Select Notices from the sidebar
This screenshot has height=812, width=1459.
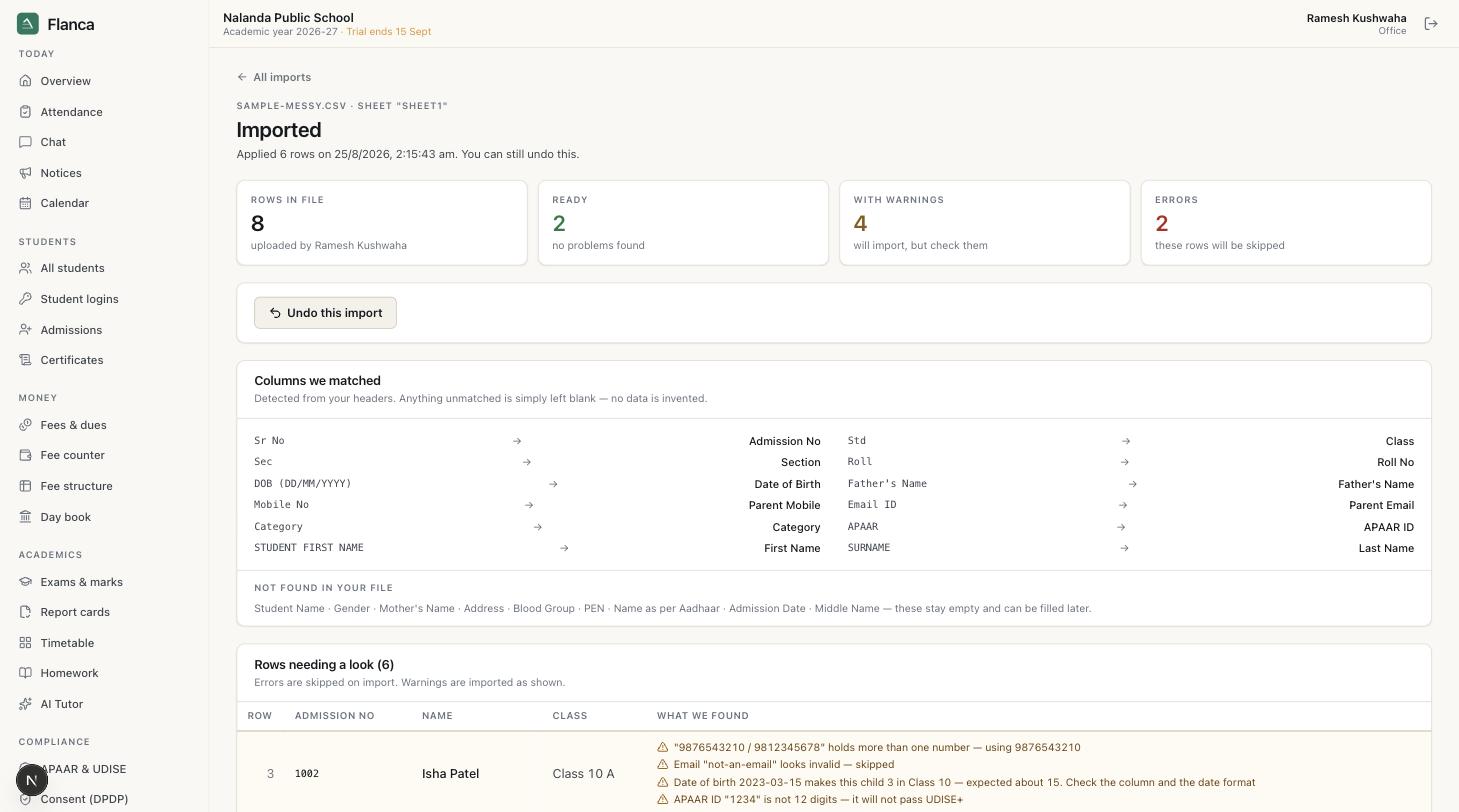tap(61, 173)
